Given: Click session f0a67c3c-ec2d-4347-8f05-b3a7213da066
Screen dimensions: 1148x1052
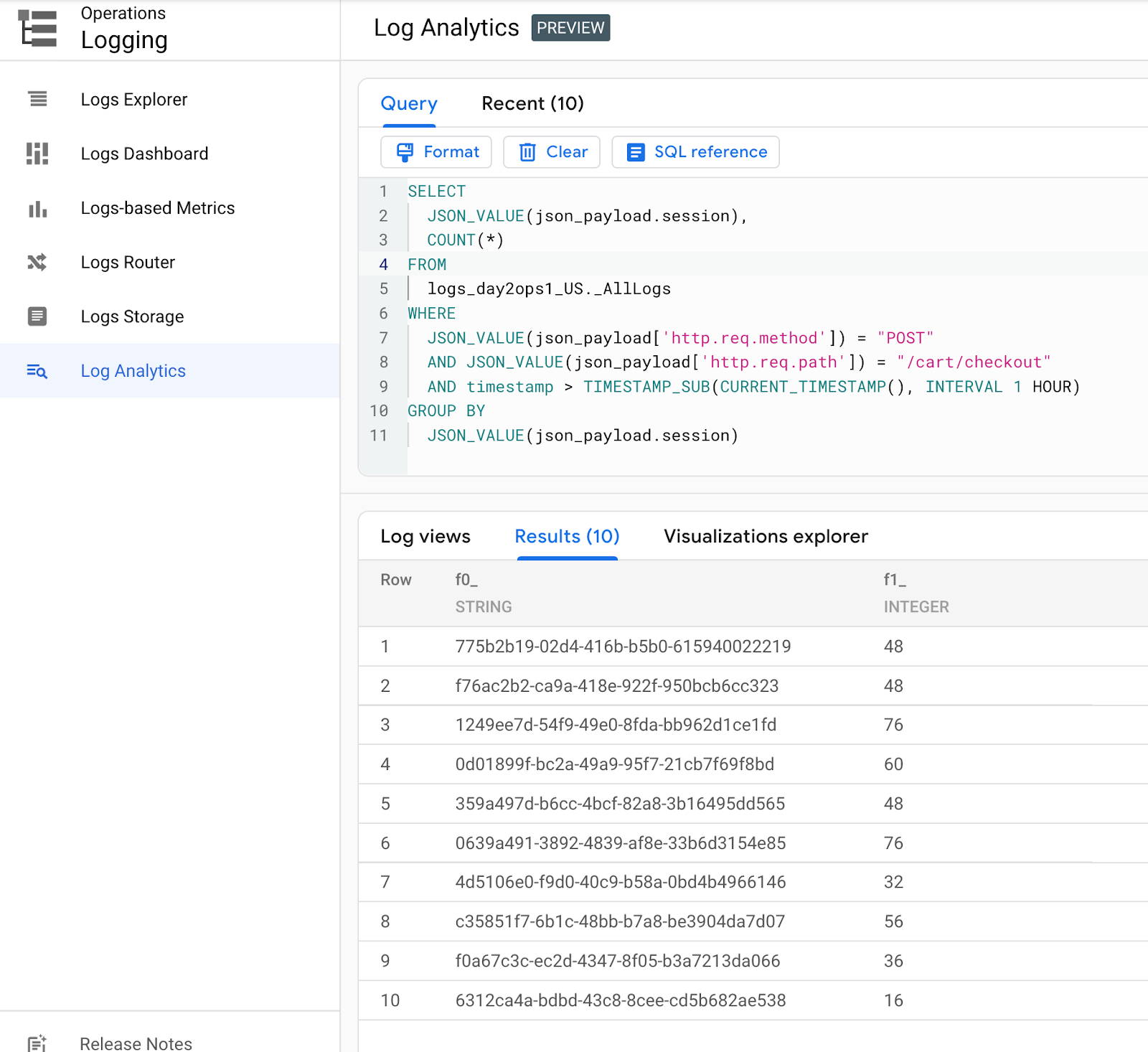Looking at the screenshot, I should (618, 961).
